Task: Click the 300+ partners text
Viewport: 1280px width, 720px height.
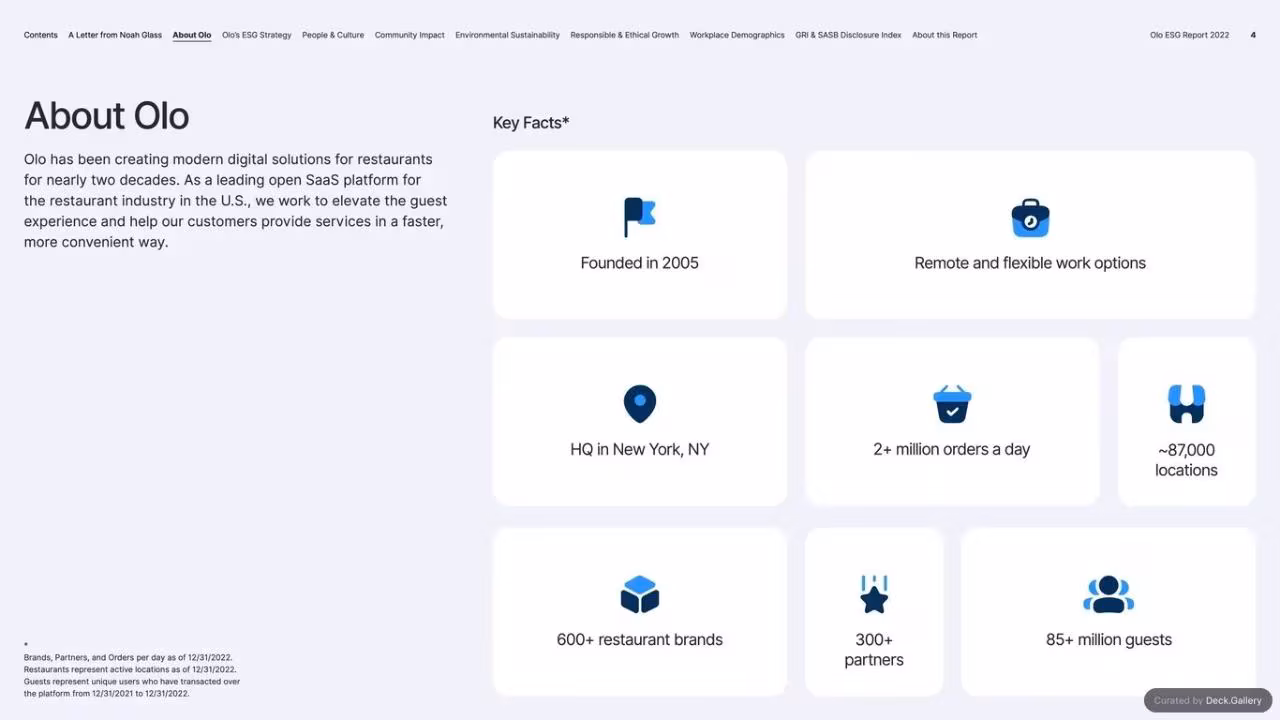Action: click(874, 650)
